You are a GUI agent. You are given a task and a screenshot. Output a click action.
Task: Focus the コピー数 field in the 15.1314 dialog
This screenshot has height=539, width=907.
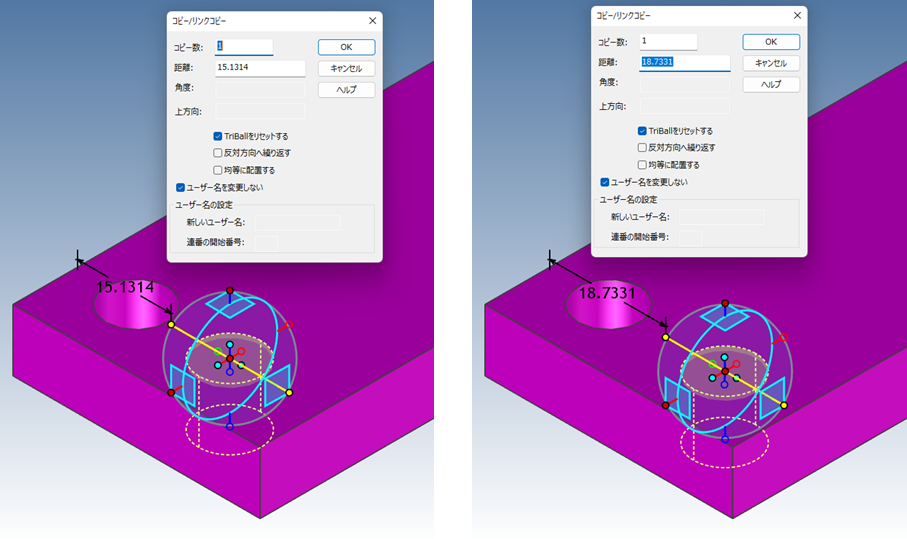point(244,47)
